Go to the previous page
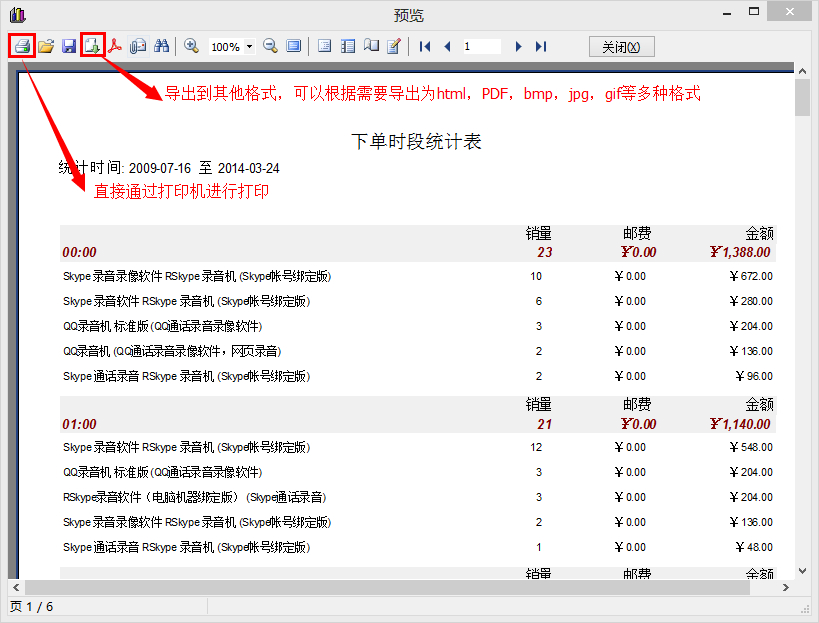 pos(447,46)
